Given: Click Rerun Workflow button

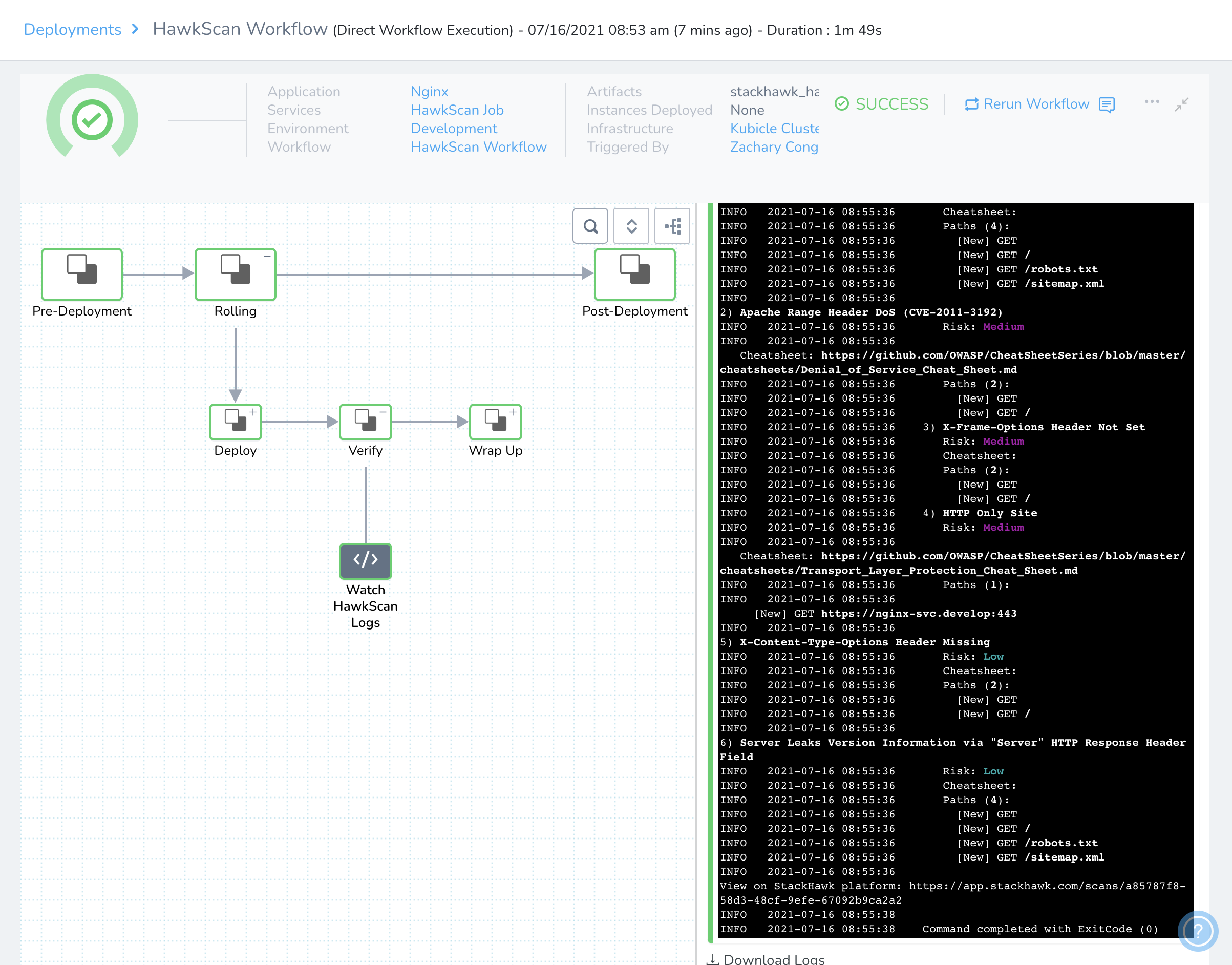Looking at the screenshot, I should [1027, 104].
